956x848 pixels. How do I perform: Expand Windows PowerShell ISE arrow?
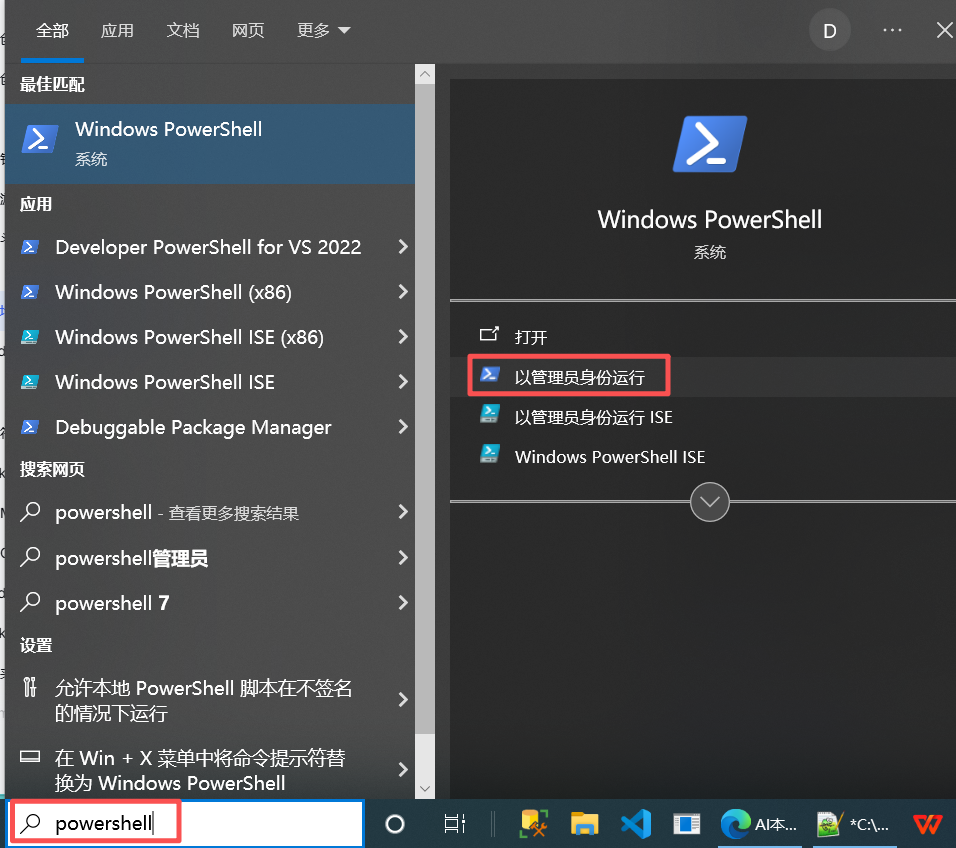[403, 382]
